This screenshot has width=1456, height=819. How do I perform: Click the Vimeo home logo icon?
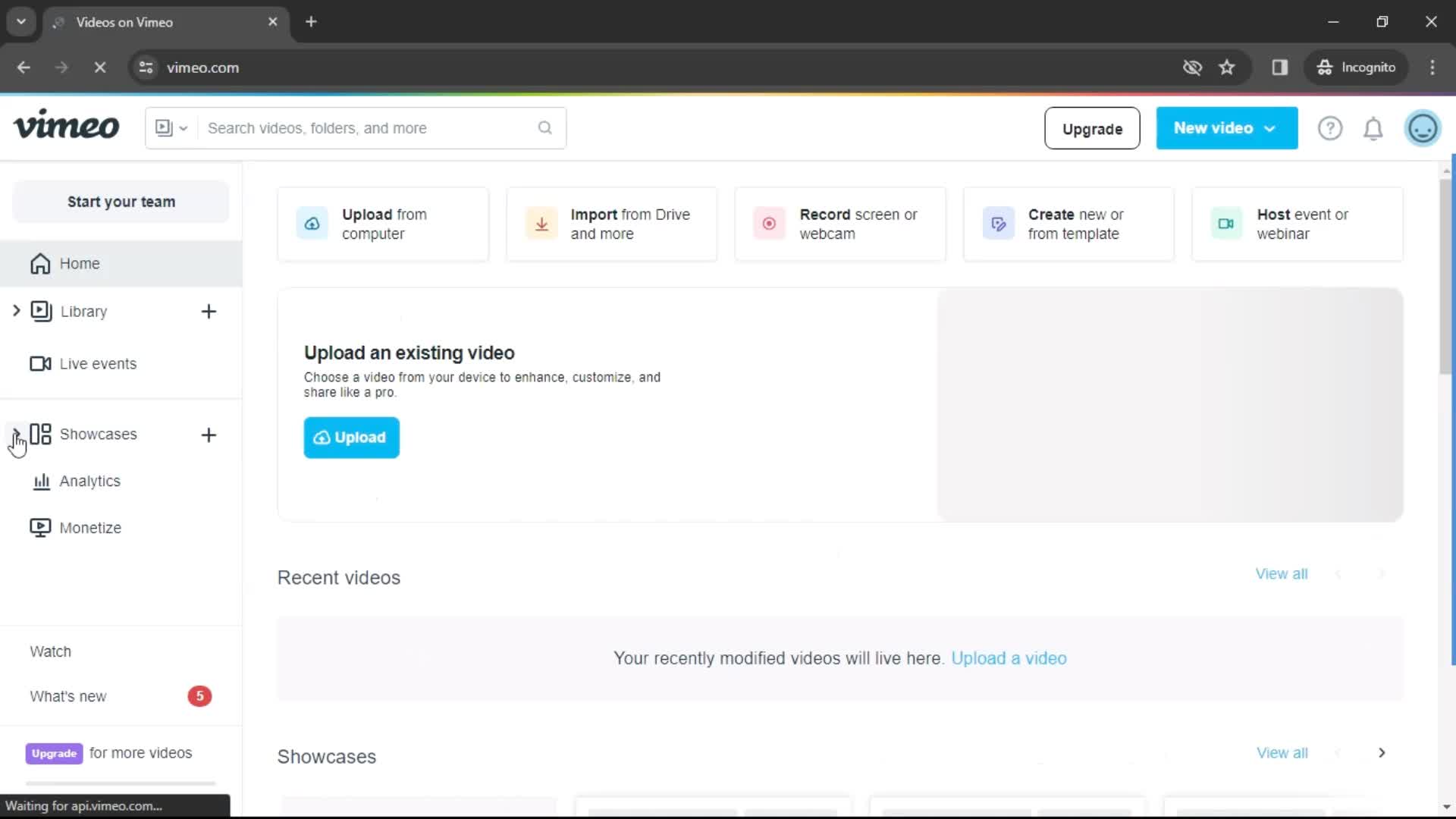click(x=66, y=127)
